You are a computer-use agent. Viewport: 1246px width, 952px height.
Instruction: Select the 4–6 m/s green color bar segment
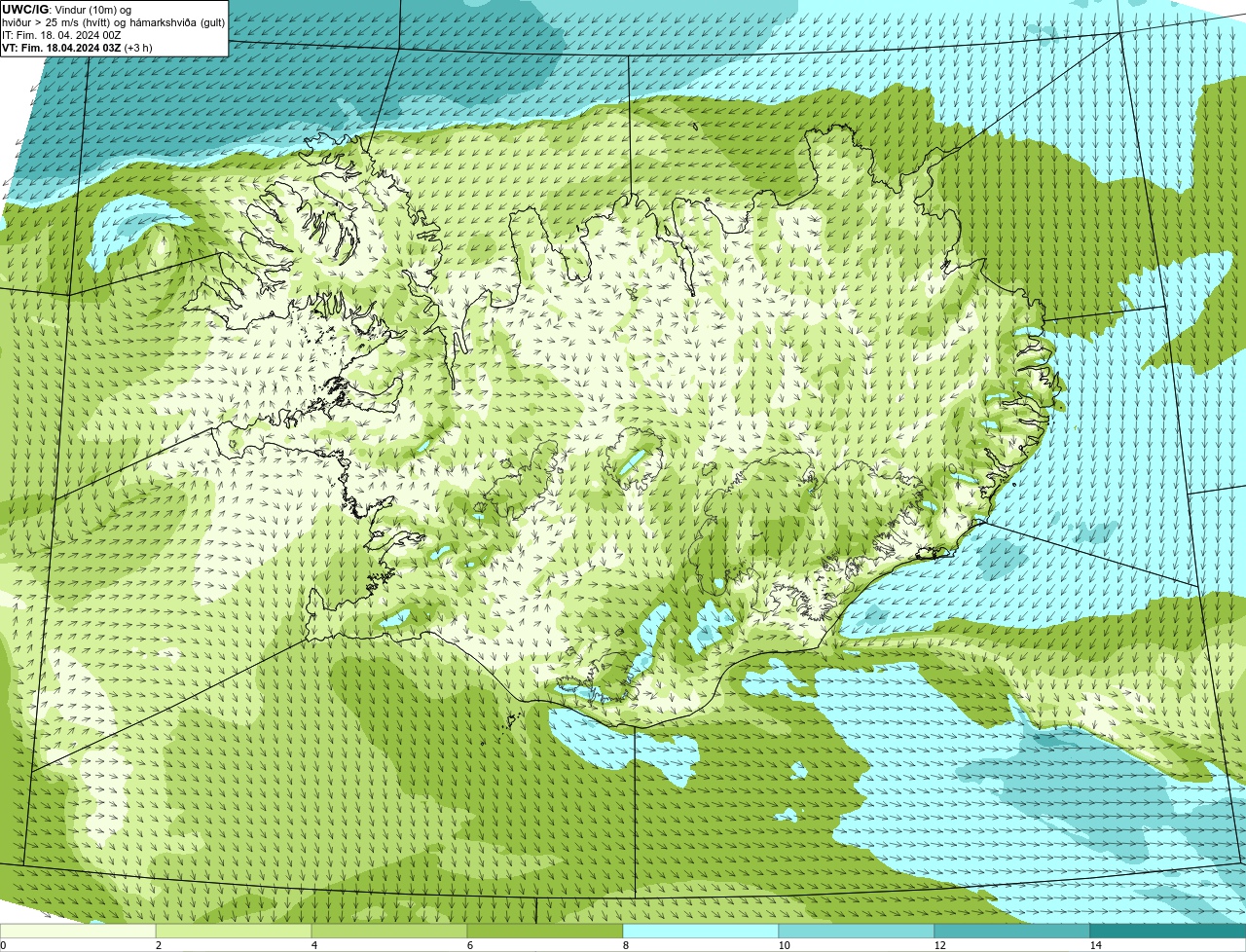tap(389, 931)
